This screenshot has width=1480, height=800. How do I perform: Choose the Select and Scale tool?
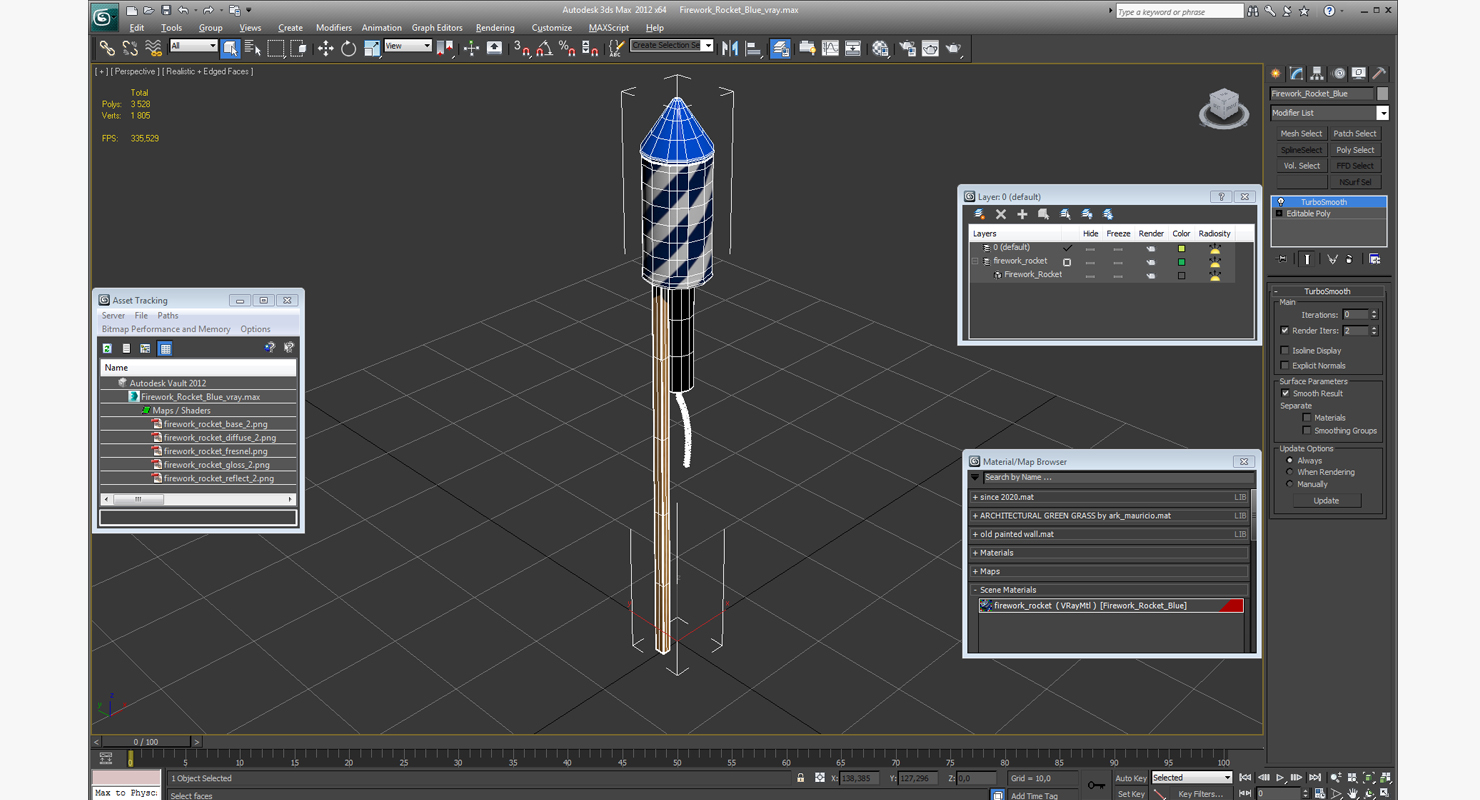371,48
